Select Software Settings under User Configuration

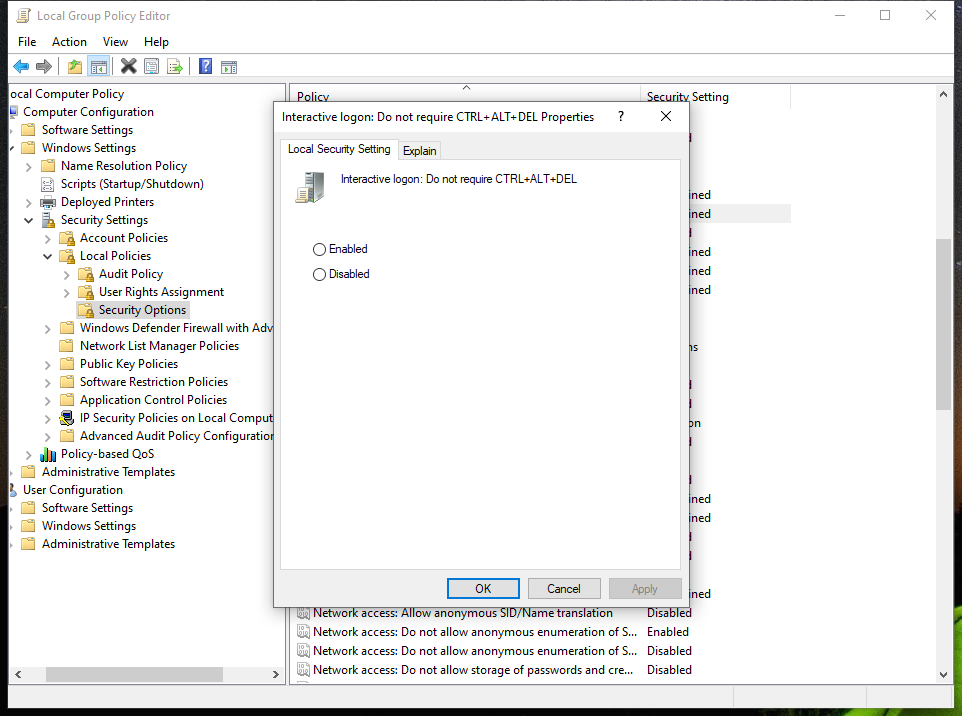coord(87,508)
